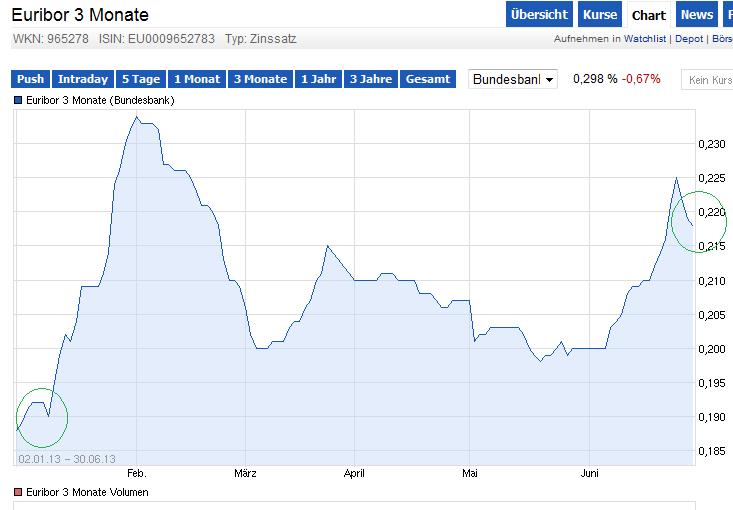Expand the Bundesbank exchange dropdown
This screenshot has width=733, height=510.
(513, 79)
